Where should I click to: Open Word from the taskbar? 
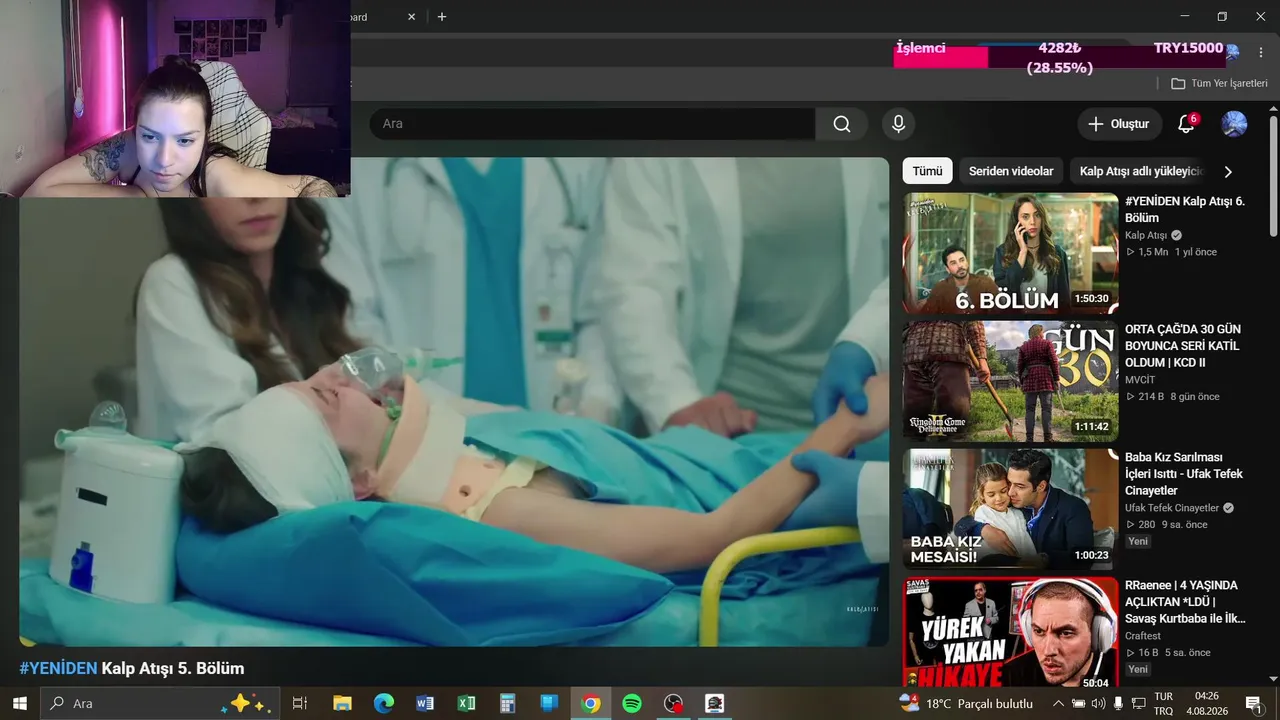tap(425, 703)
